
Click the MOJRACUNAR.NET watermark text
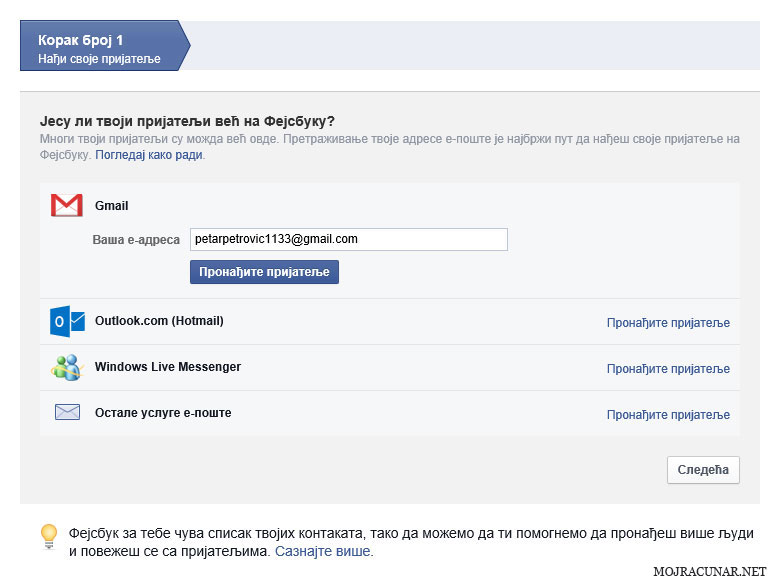[x=709, y=572]
